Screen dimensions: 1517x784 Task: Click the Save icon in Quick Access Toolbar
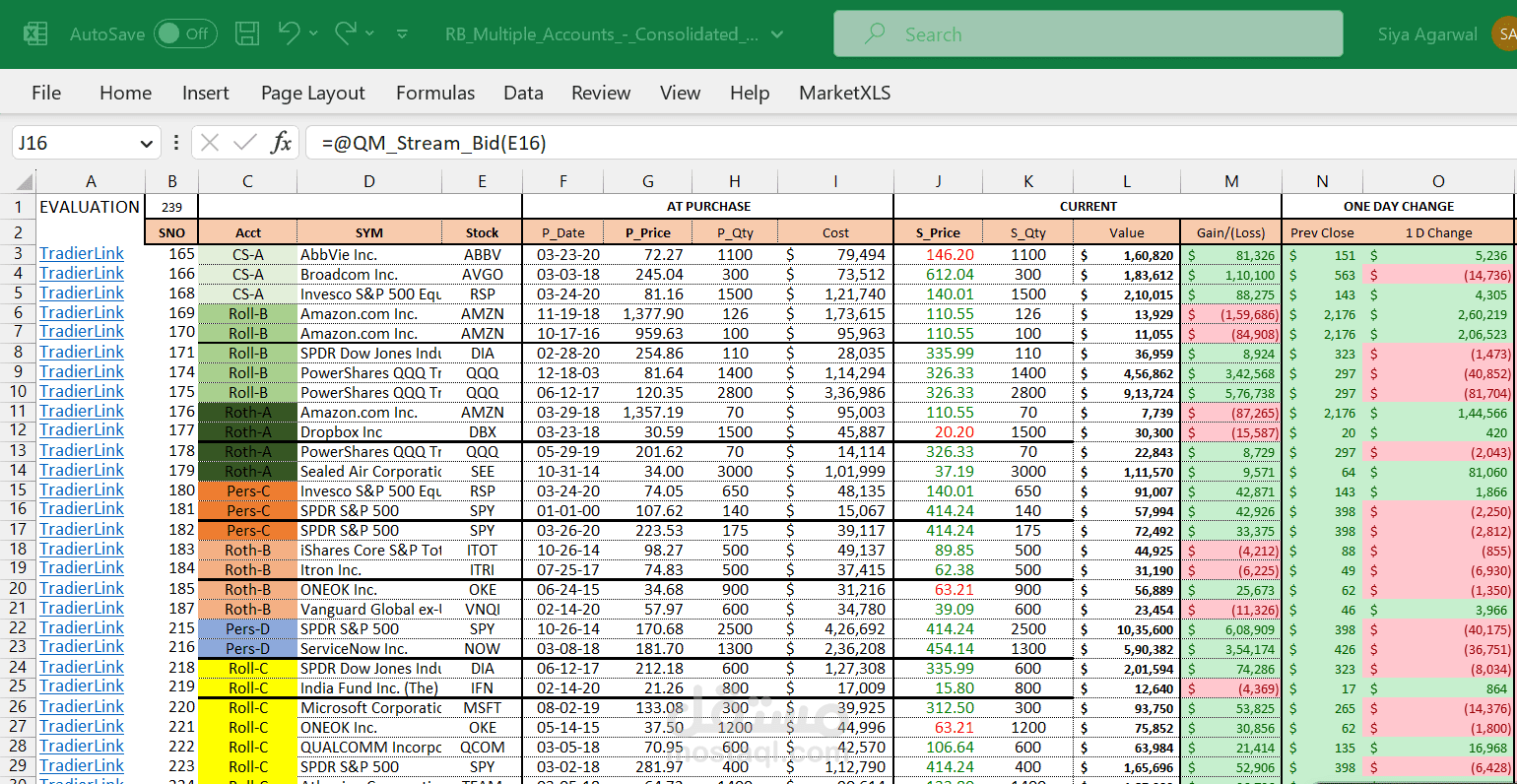click(x=247, y=33)
